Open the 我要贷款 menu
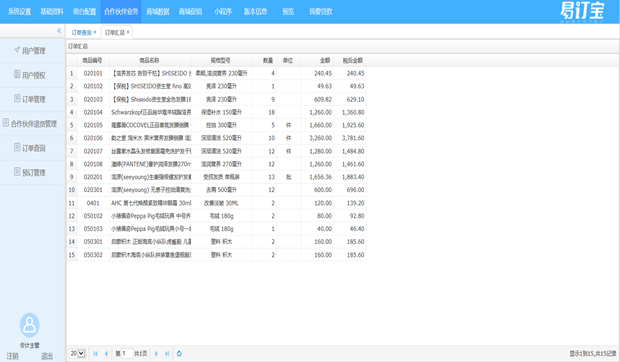The width and height of the screenshot is (620, 362). pos(321,11)
